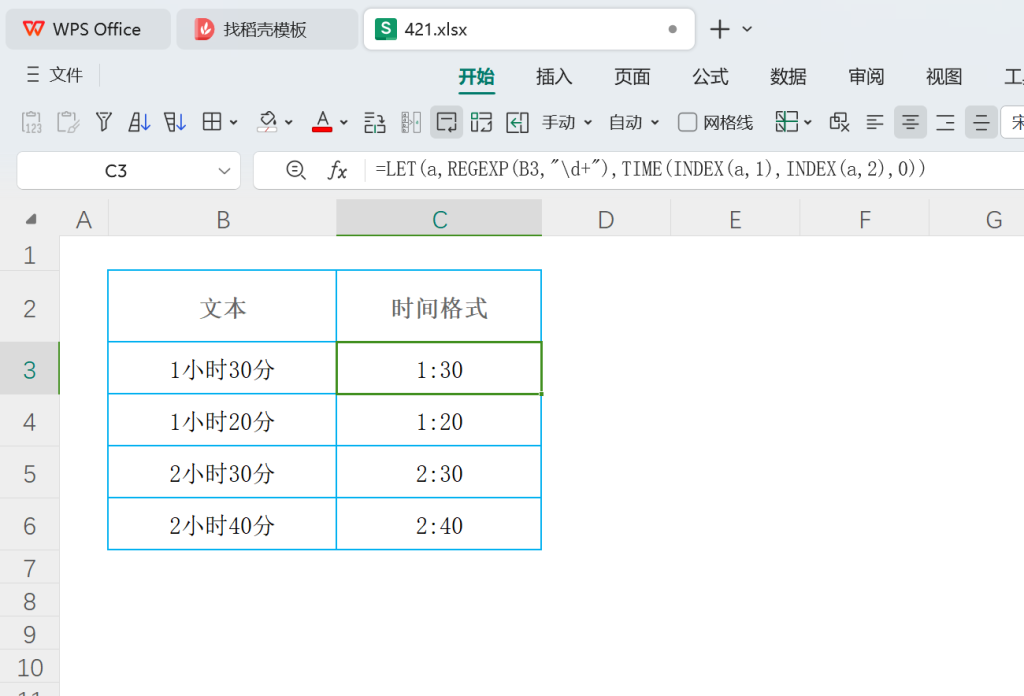Click the indent left-arrow box icon
This screenshot has height=696, width=1024.
click(517, 122)
